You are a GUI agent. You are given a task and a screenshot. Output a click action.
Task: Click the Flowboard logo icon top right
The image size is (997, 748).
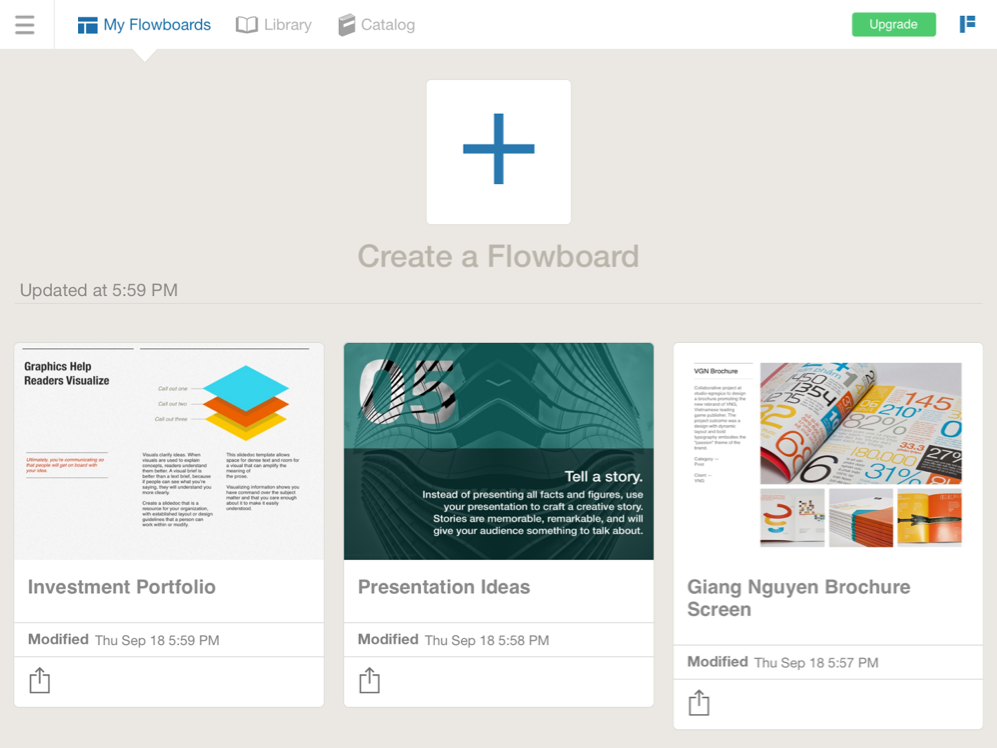(x=967, y=24)
